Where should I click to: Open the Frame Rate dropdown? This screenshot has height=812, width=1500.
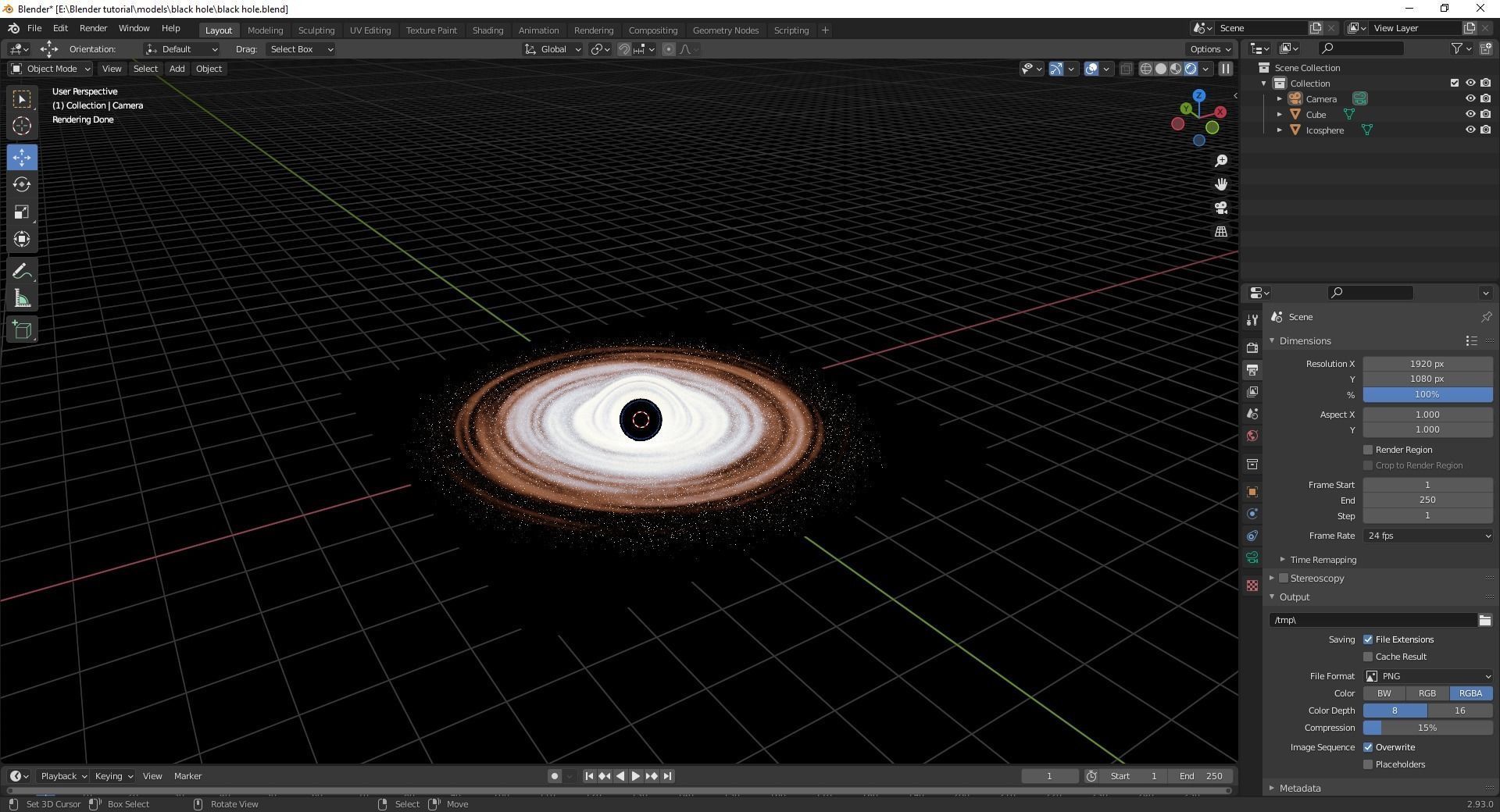[x=1427, y=536]
